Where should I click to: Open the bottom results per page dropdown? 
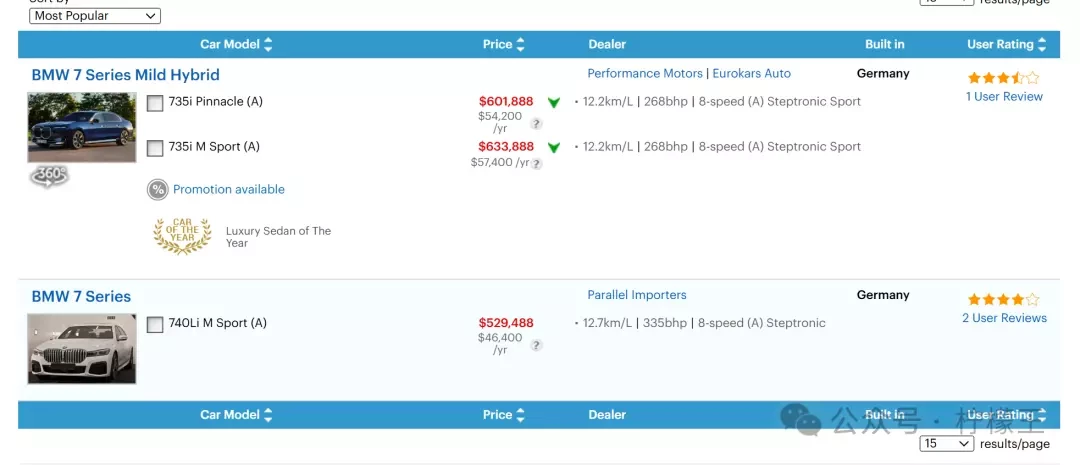(947, 443)
